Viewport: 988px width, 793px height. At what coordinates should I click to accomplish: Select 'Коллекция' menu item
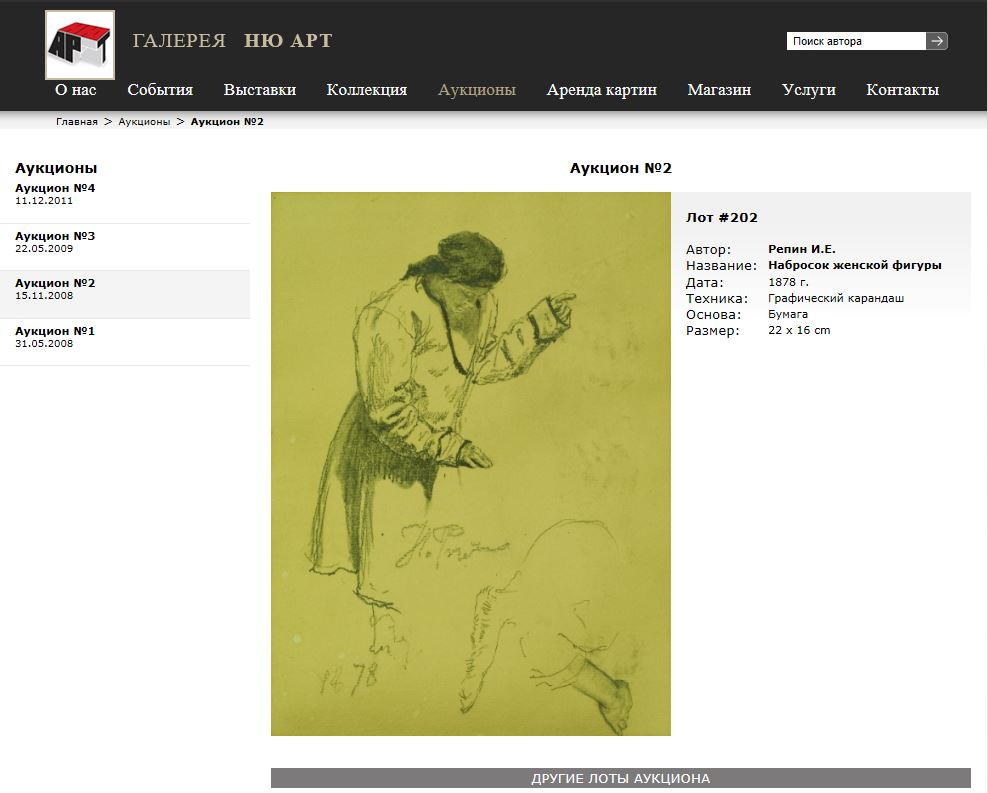point(367,89)
